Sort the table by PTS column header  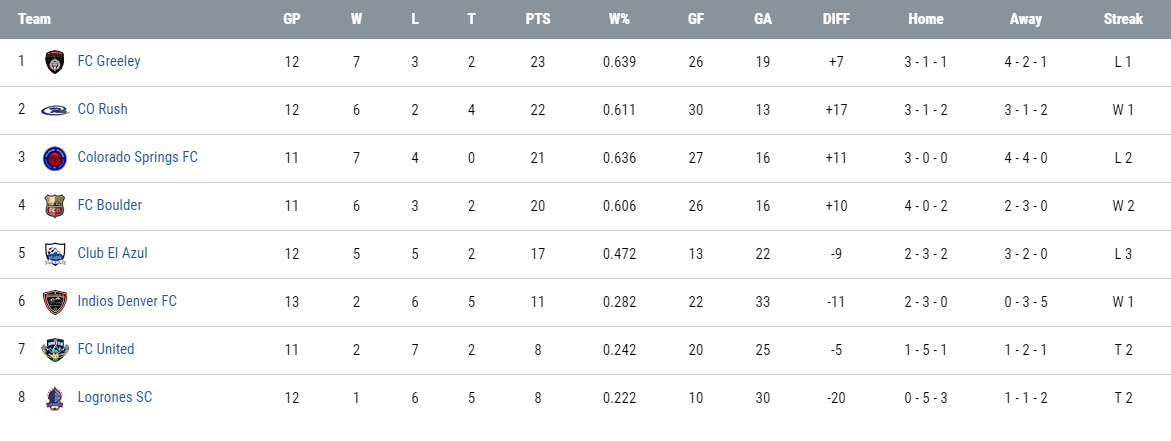538,19
